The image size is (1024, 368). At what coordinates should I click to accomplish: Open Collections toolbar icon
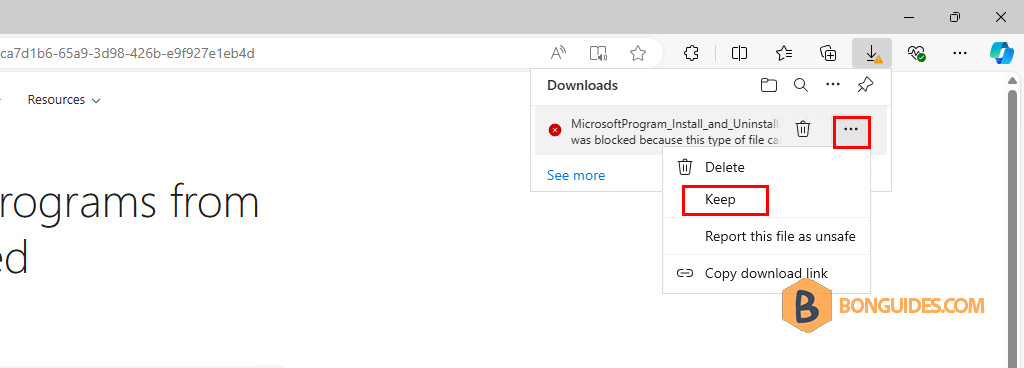(828, 54)
